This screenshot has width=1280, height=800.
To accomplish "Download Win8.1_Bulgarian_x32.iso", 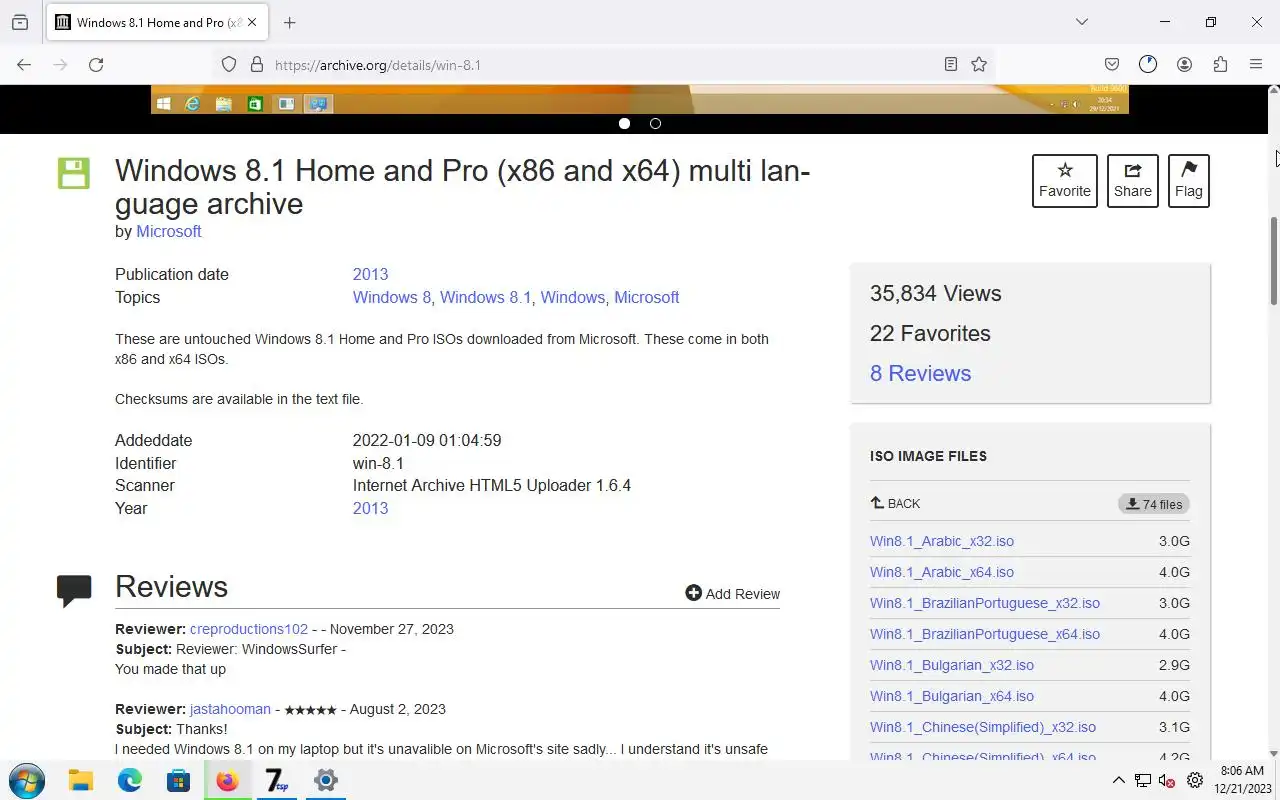I will (952, 665).
